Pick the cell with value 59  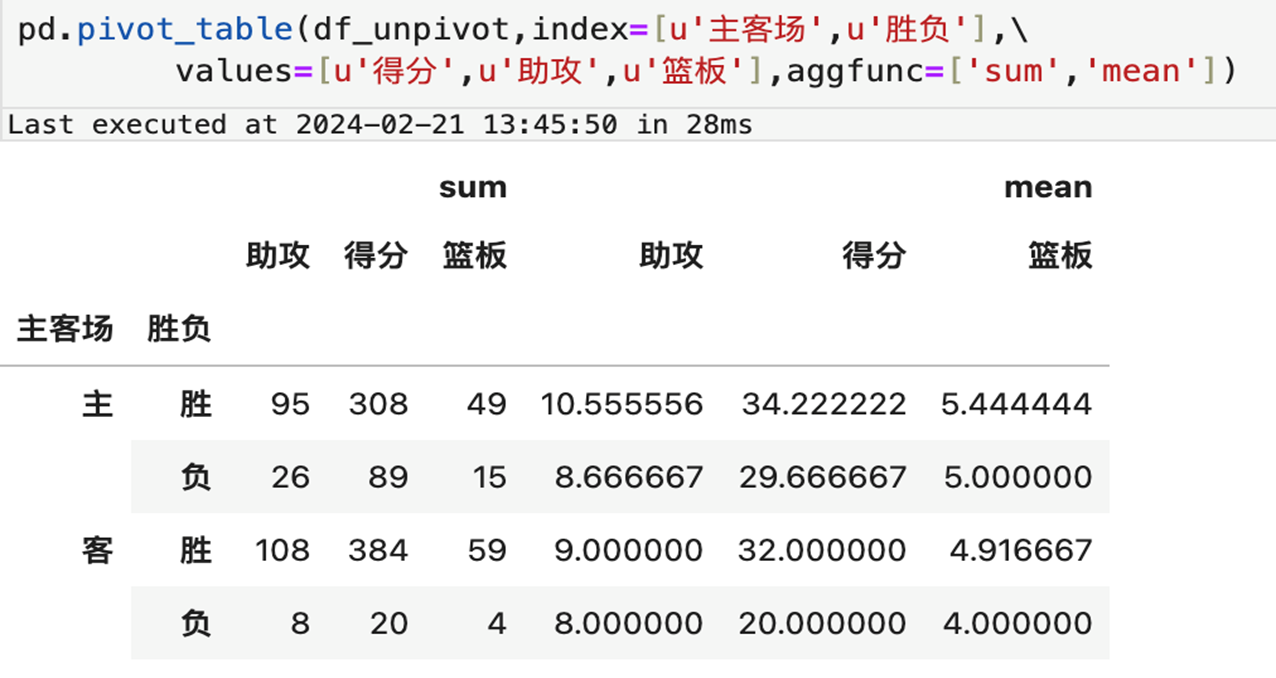point(487,550)
